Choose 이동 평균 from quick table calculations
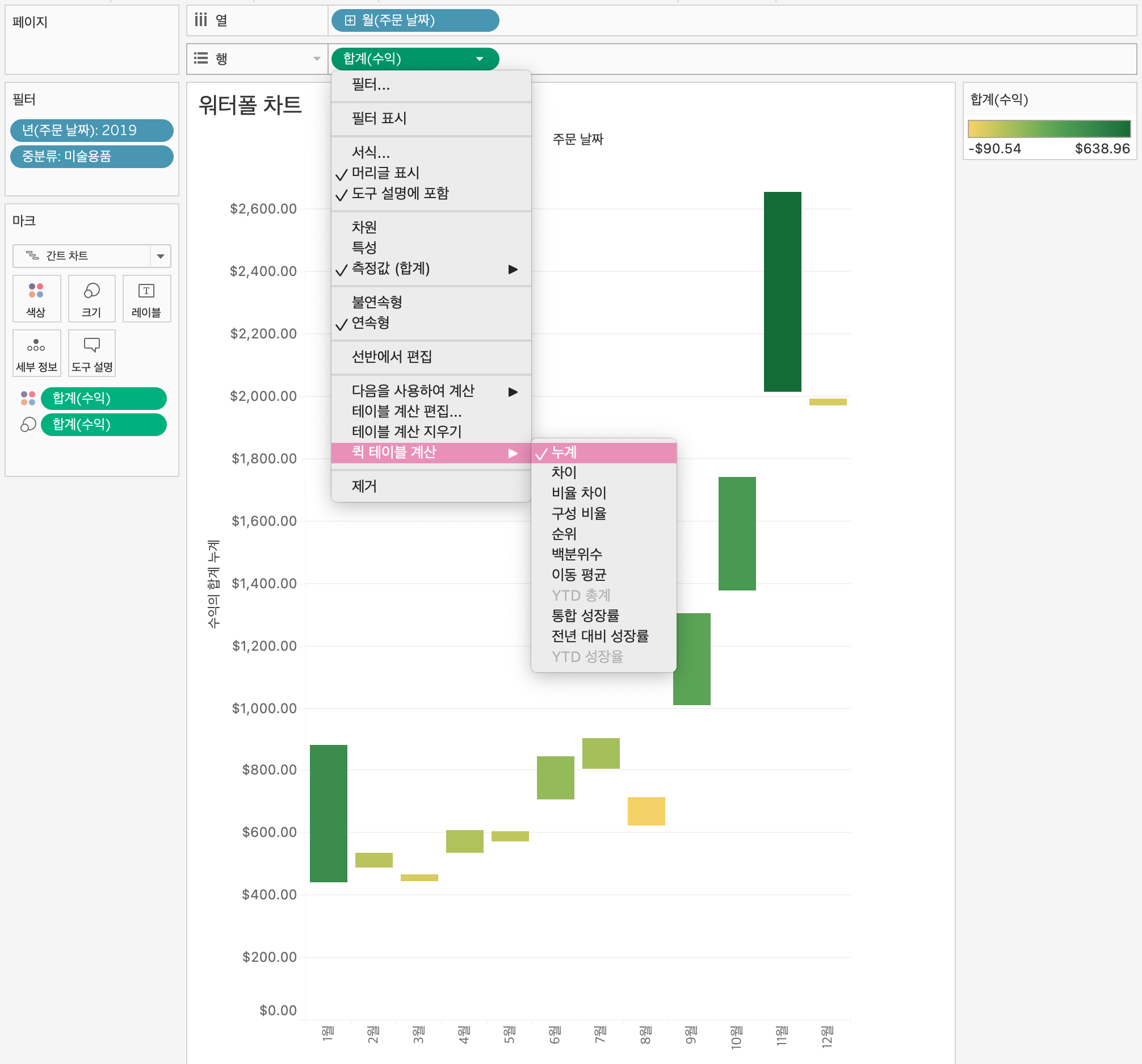 point(578,575)
